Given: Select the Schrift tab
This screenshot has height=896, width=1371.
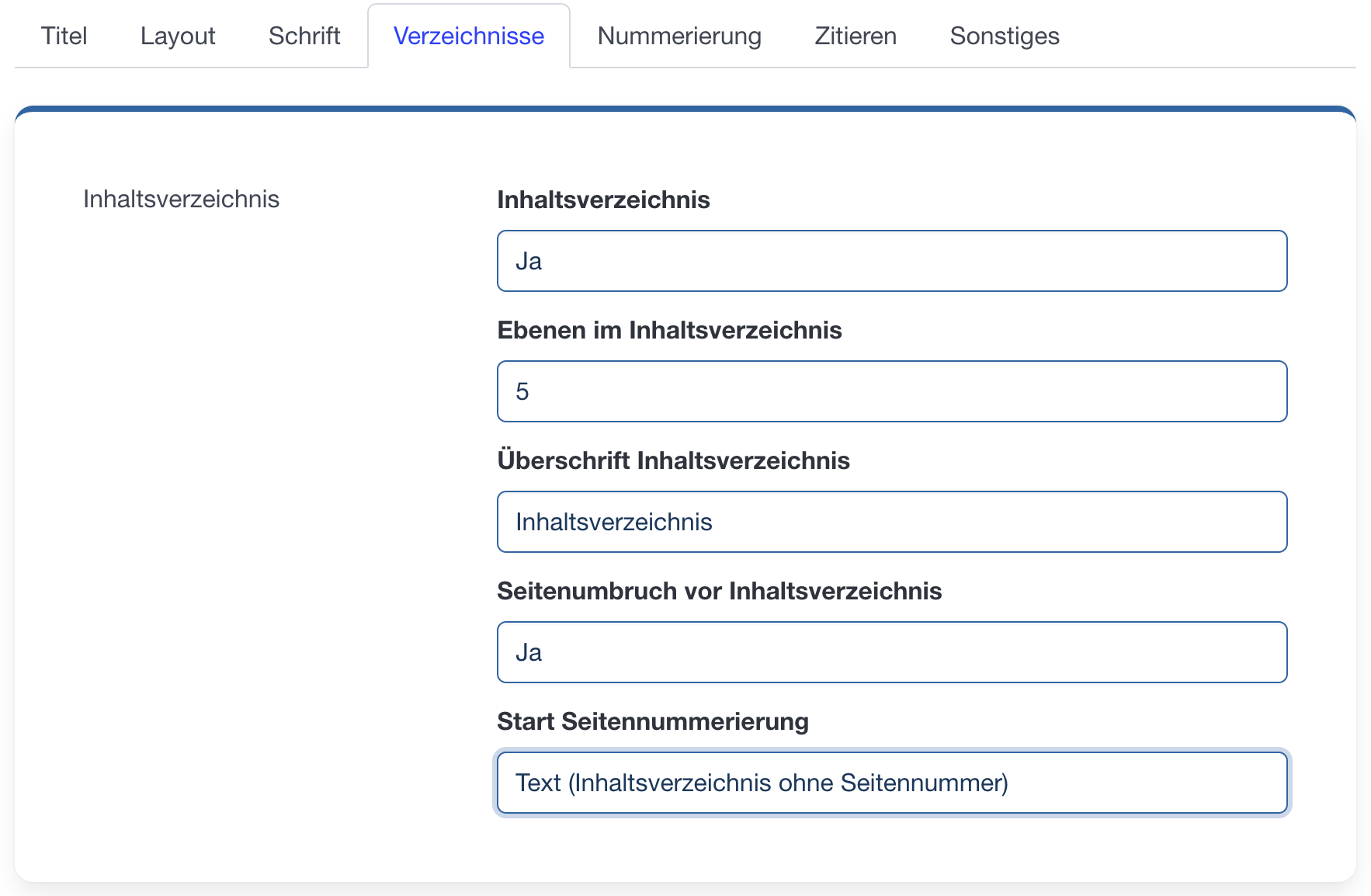Looking at the screenshot, I should (x=304, y=36).
